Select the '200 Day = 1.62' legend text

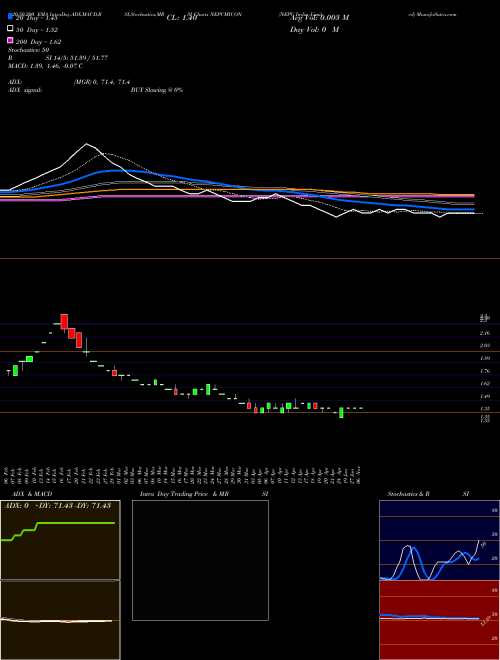38,42
